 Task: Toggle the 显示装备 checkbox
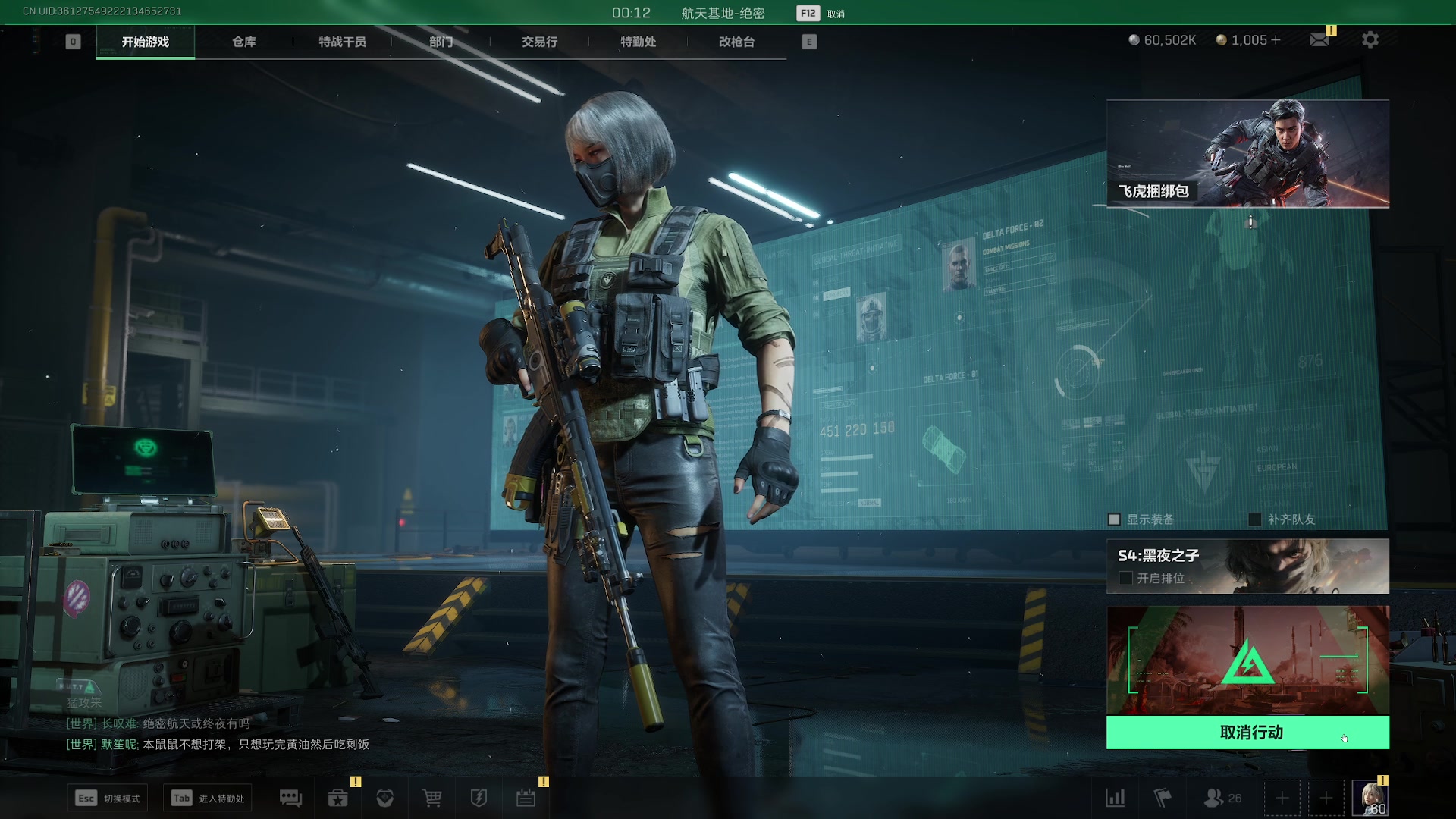[x=1114, y=519]
